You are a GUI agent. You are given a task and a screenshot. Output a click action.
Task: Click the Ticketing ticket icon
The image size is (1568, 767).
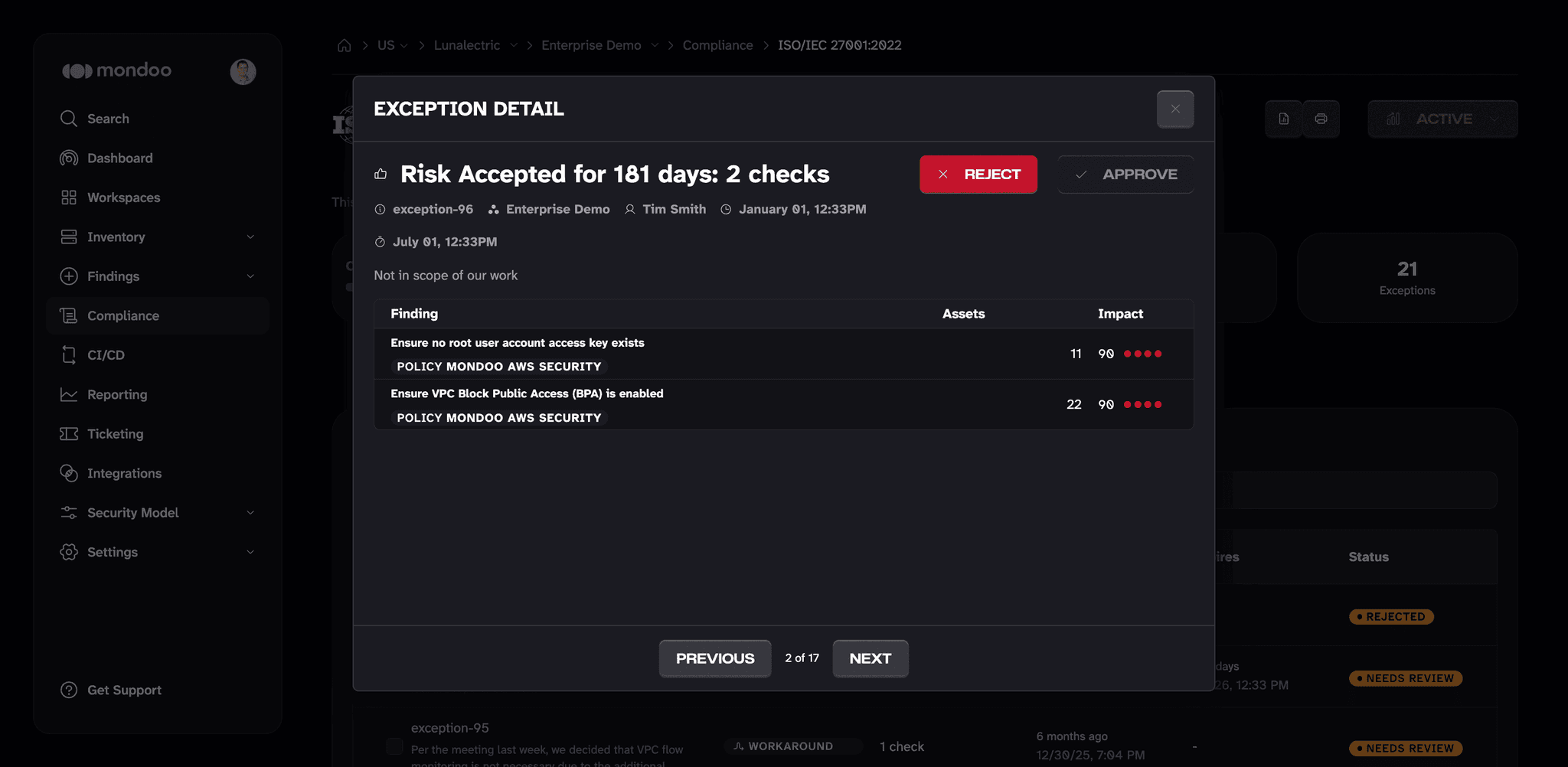tap(69, 434)
